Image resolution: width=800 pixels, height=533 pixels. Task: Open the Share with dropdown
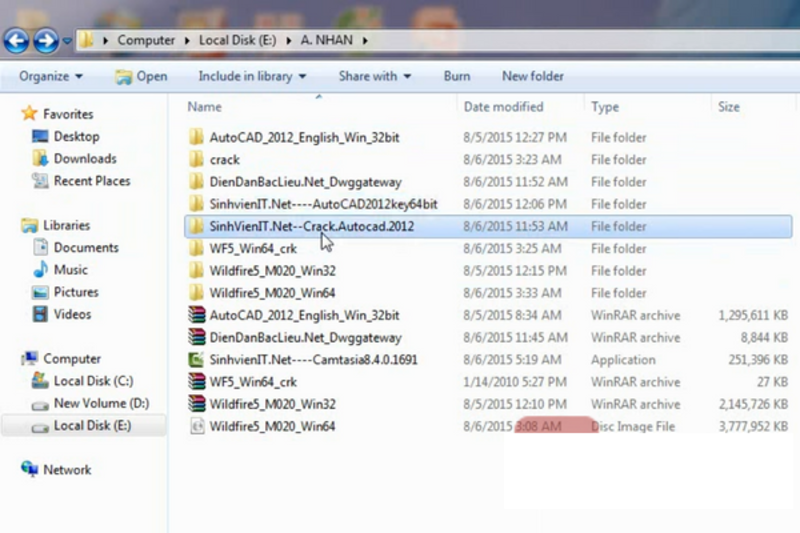tap(374, 76)
